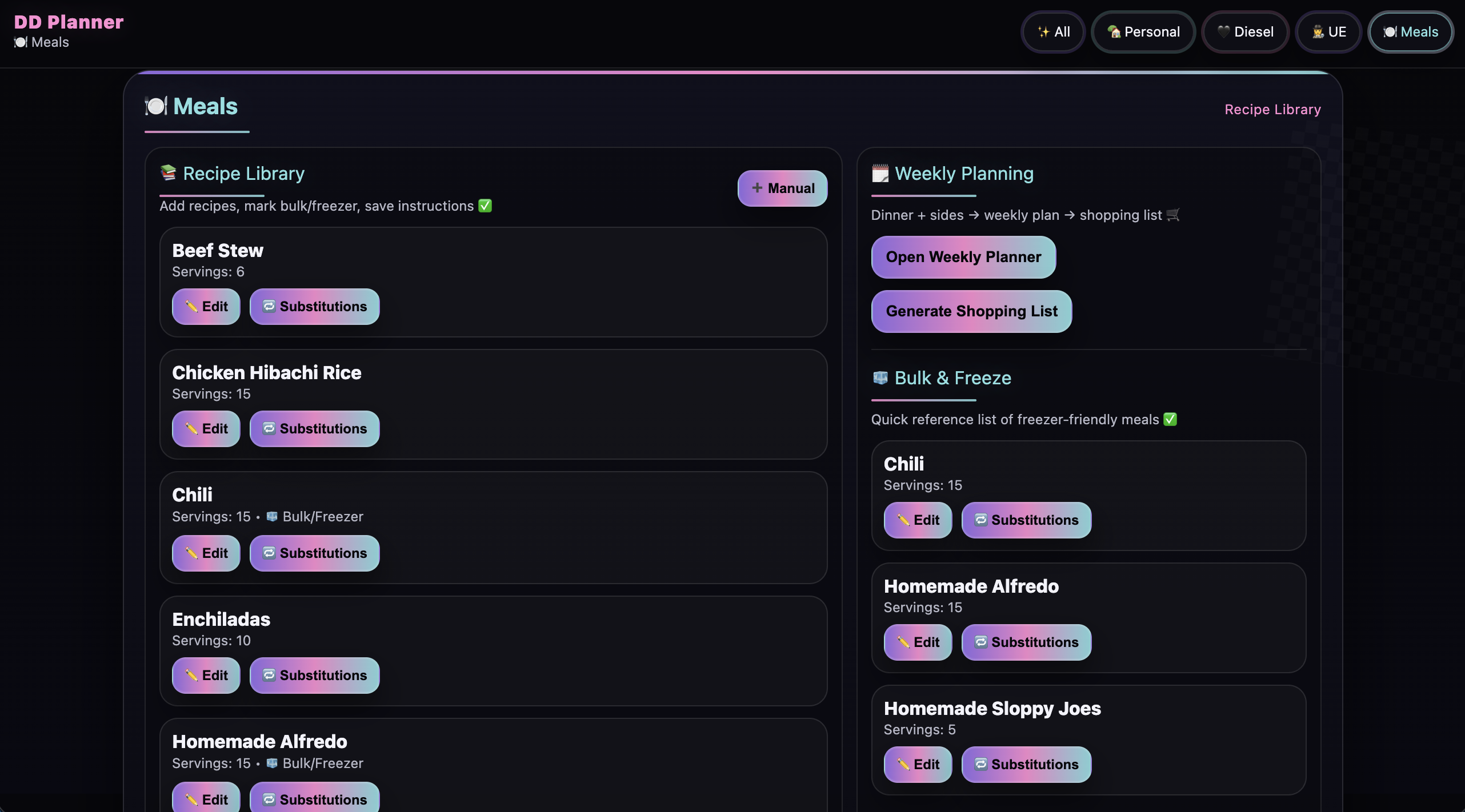1465x812 pixels.
Task: Edit Chili in the Recipe Library
Action: (x=206, y=553)
